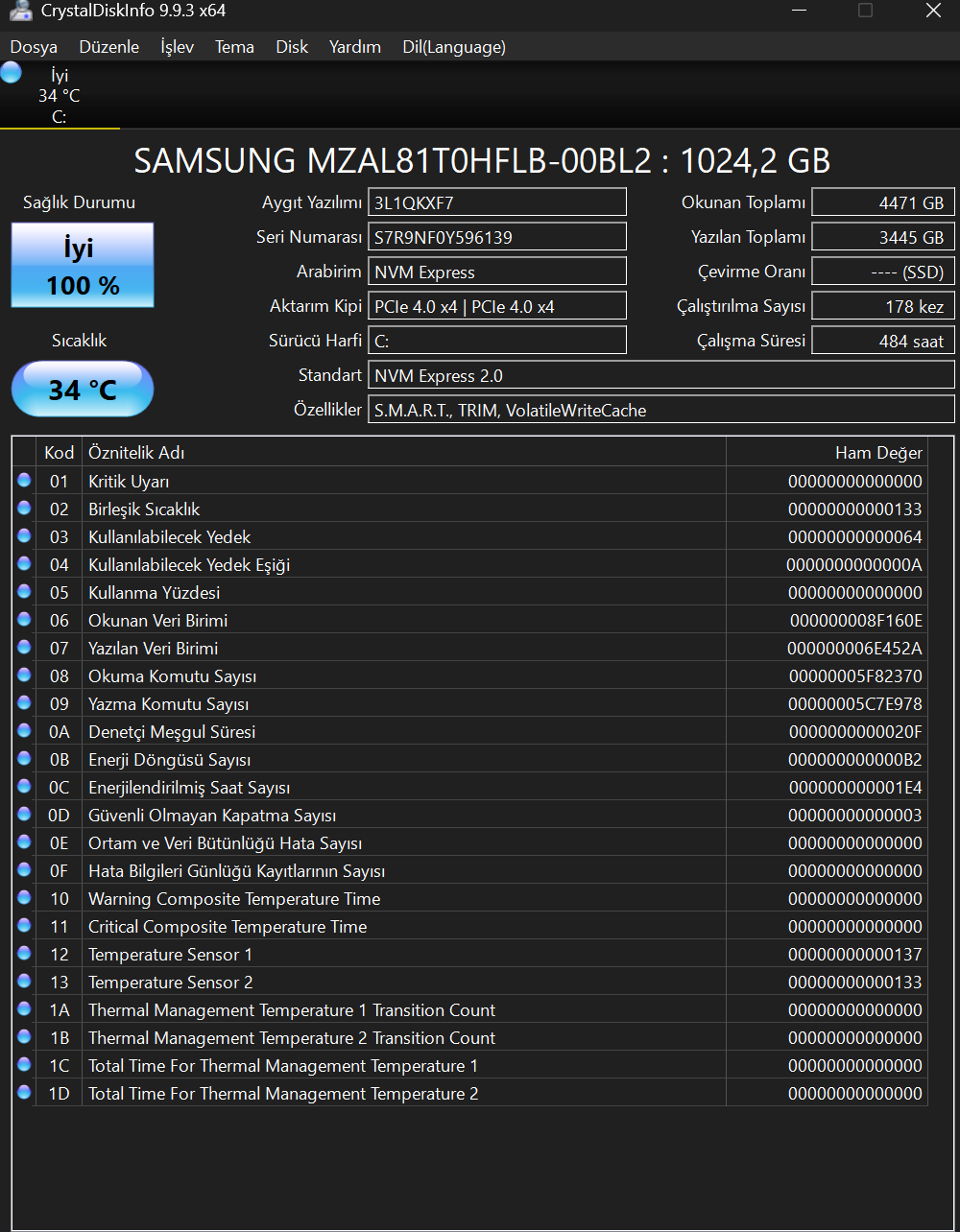960x1232 pixels.
Task: Click the 34 °C temperature button
Action: [x=83, y=390]
